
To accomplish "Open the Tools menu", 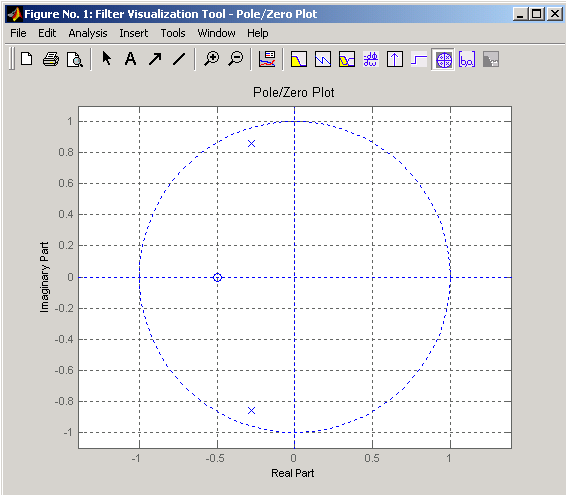I will click(173, 33).
